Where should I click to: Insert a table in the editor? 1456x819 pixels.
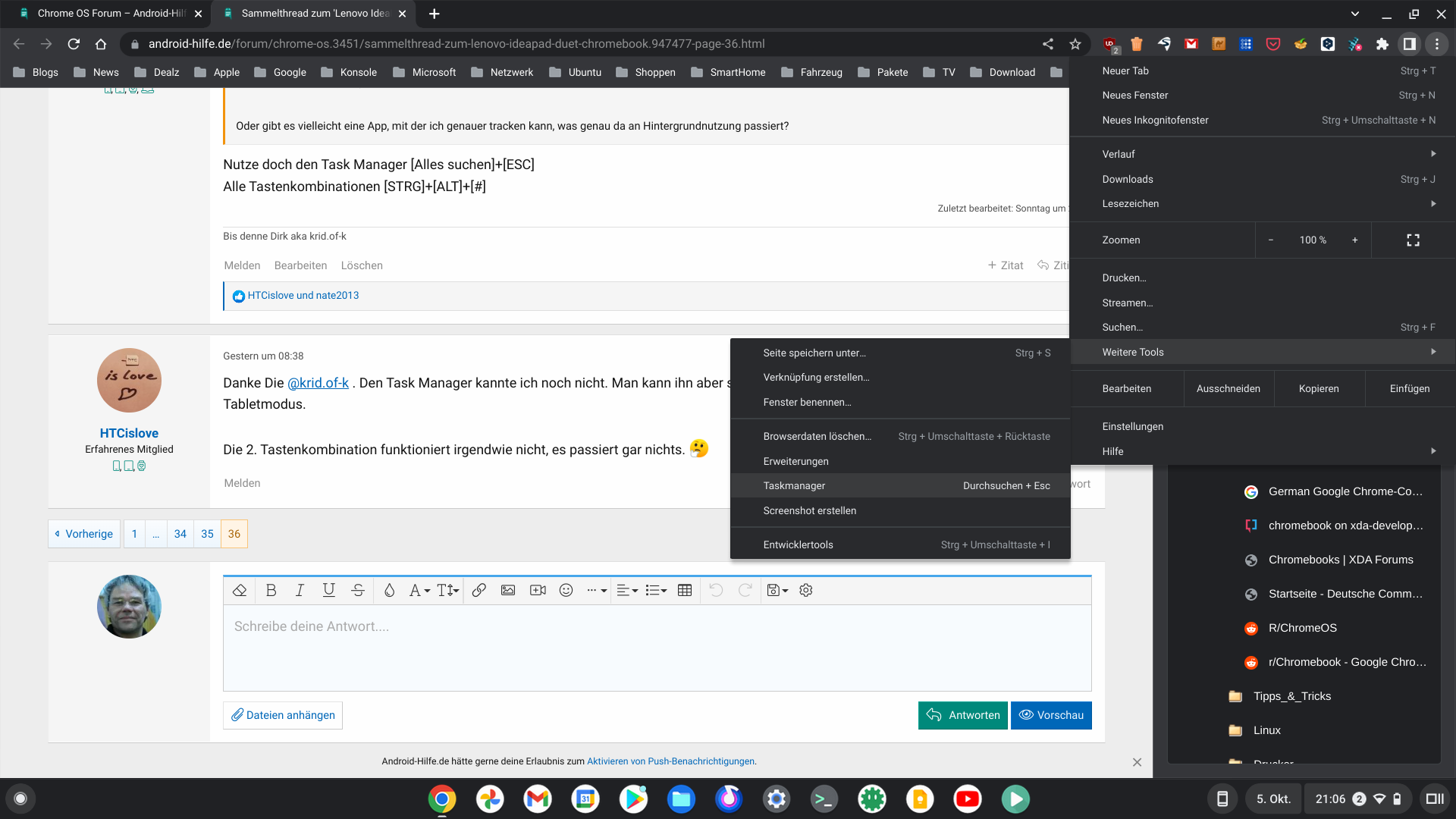pyautogui.click(x=685, y=591)
